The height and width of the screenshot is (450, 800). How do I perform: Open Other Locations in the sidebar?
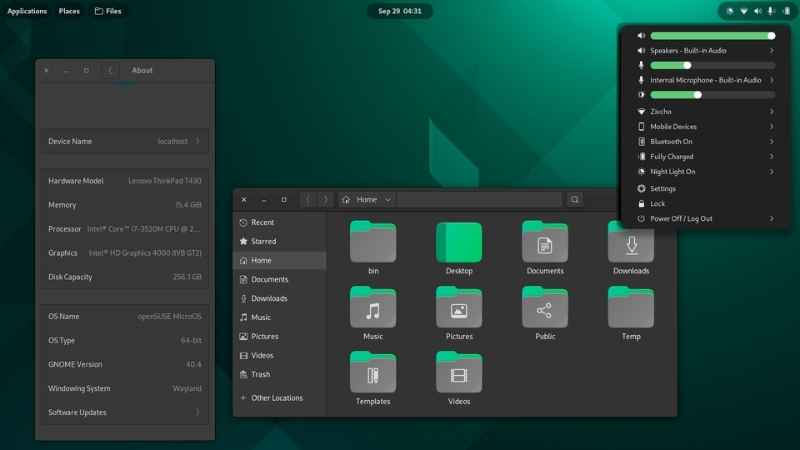point(280,397)
